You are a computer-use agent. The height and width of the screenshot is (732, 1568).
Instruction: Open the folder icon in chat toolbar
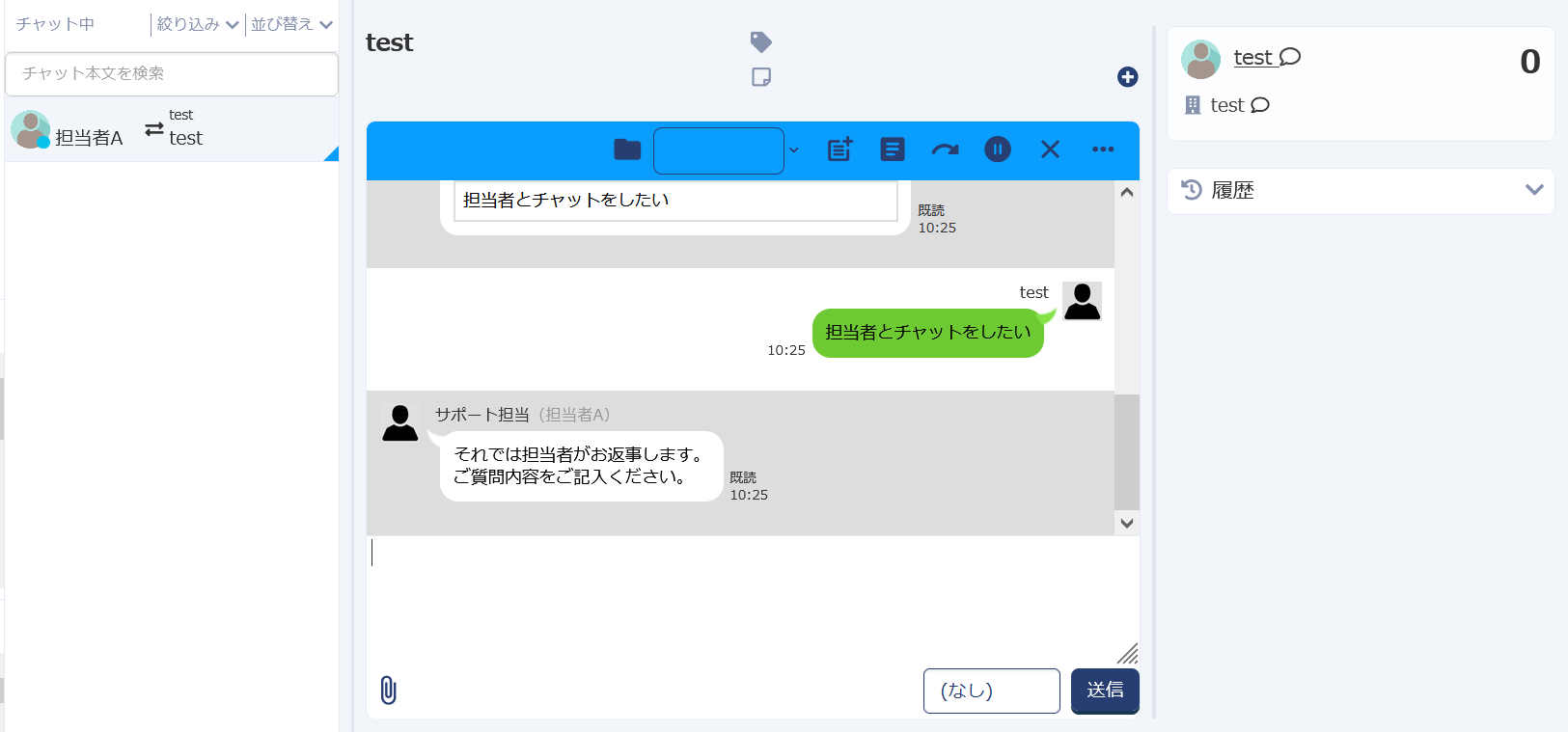627,149
